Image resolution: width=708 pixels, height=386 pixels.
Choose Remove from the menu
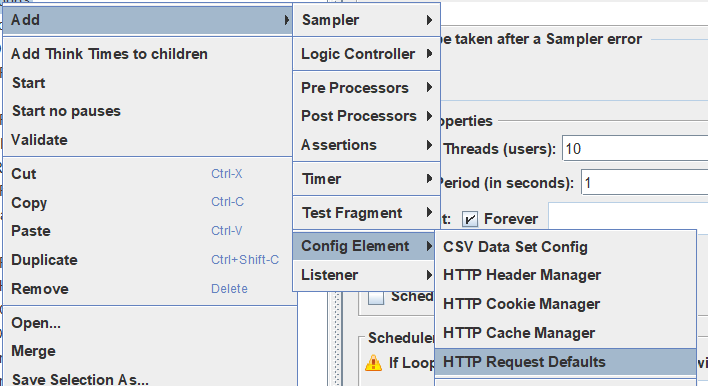pos(148,289)
